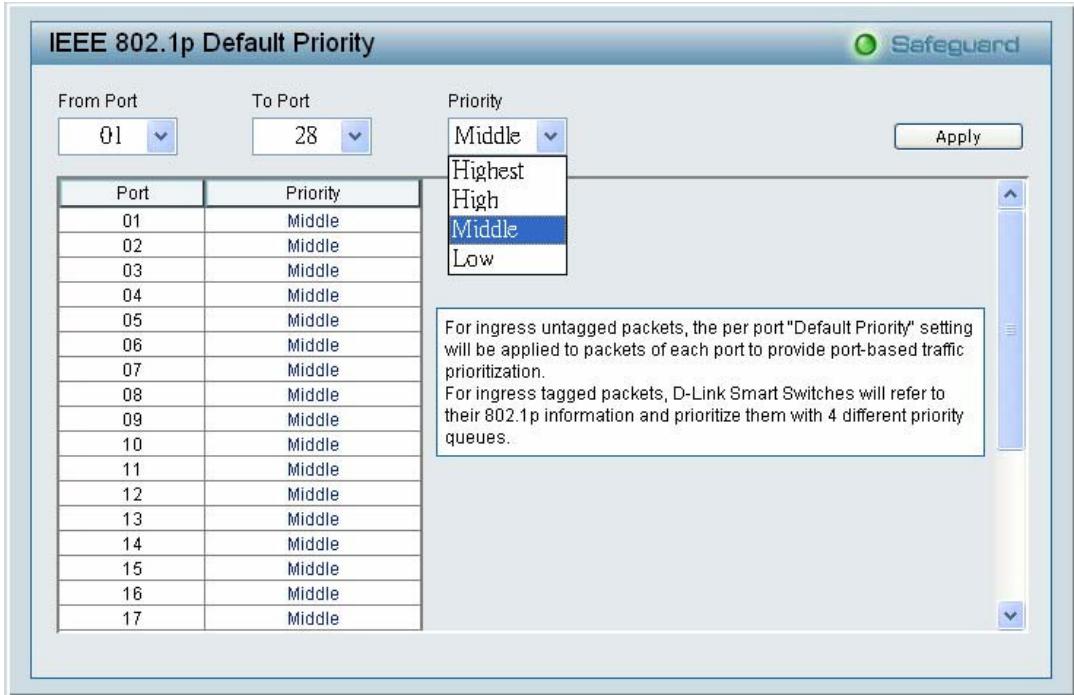Click the Priority column header
Screen dimensions: 1074x695
tap(312, 193)
